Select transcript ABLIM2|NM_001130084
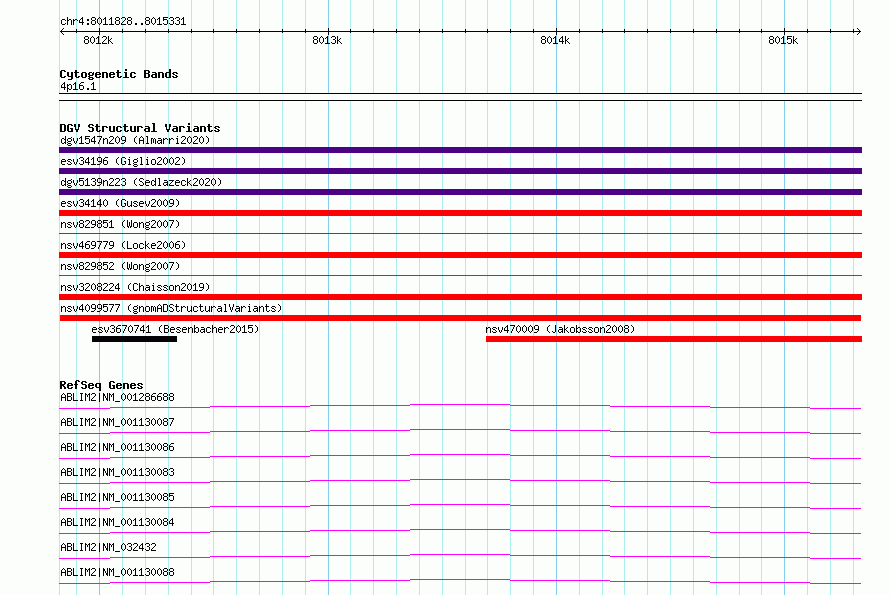The height and width of the screenshot is (595, 890). [x=117, y=522]
